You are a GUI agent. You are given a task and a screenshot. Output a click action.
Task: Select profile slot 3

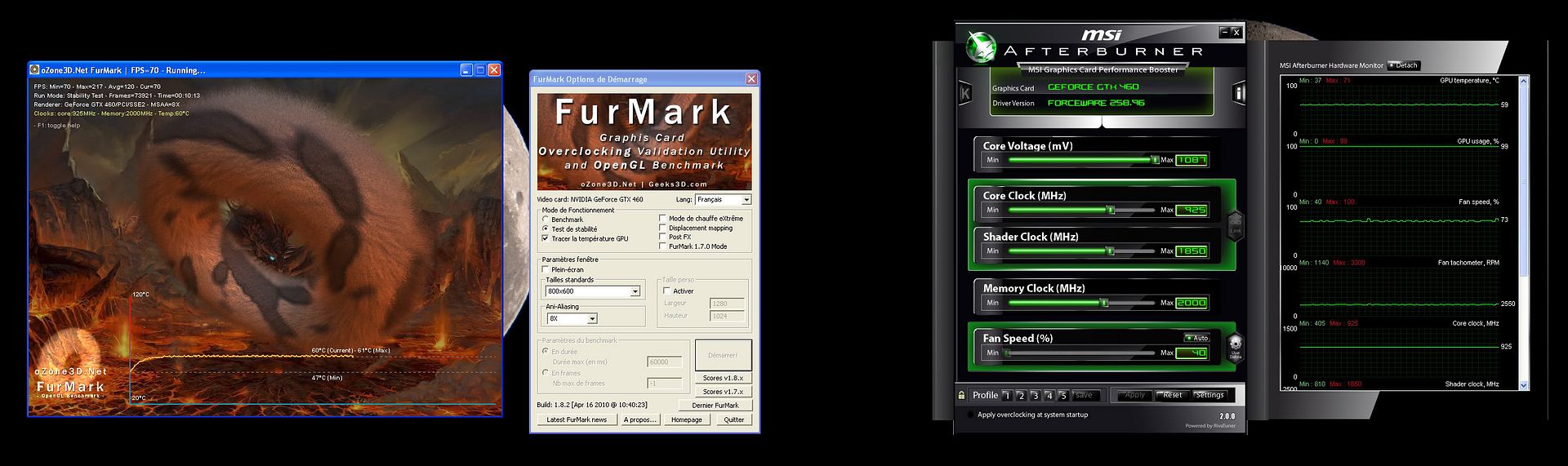coord(1035,396)
